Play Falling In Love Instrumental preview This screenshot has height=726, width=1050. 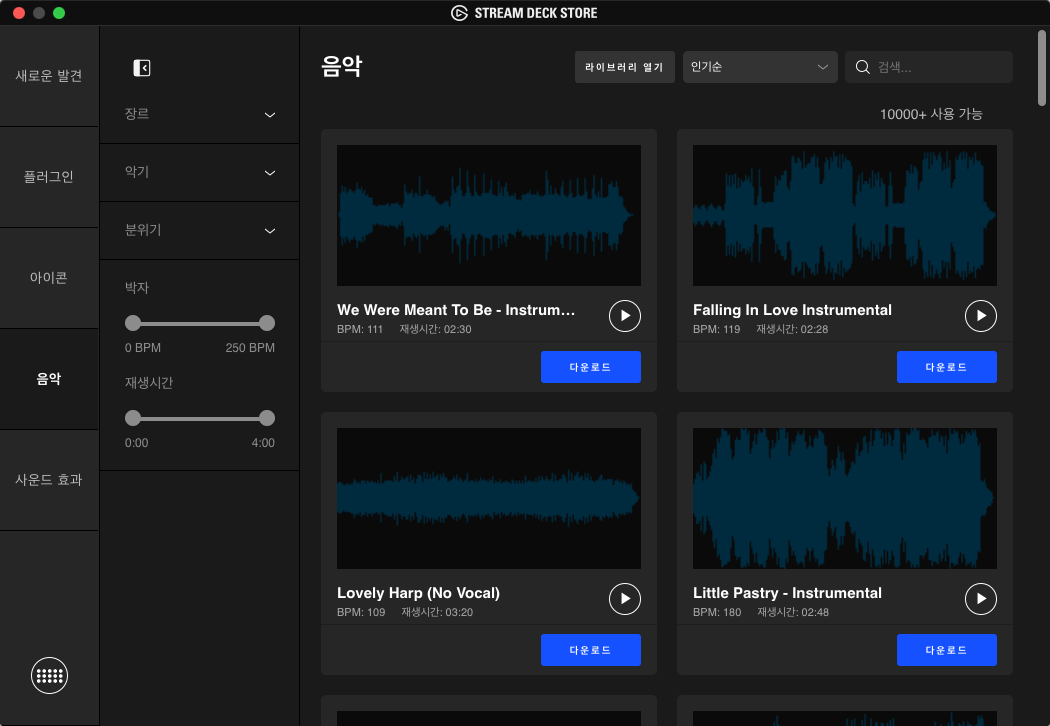coord(980,315)
